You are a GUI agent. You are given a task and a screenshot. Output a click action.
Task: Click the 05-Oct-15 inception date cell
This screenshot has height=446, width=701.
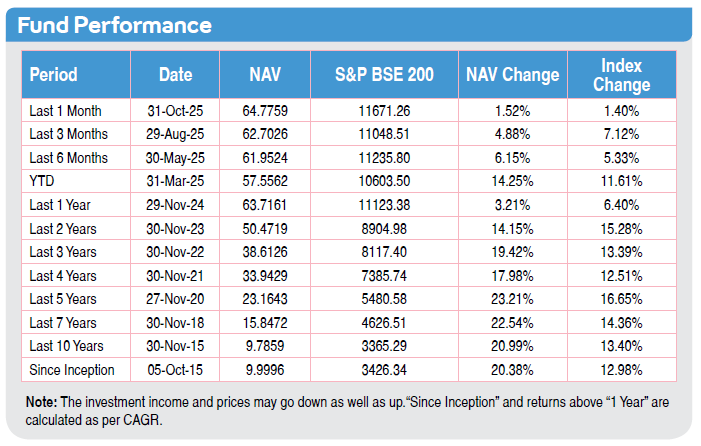174,370
